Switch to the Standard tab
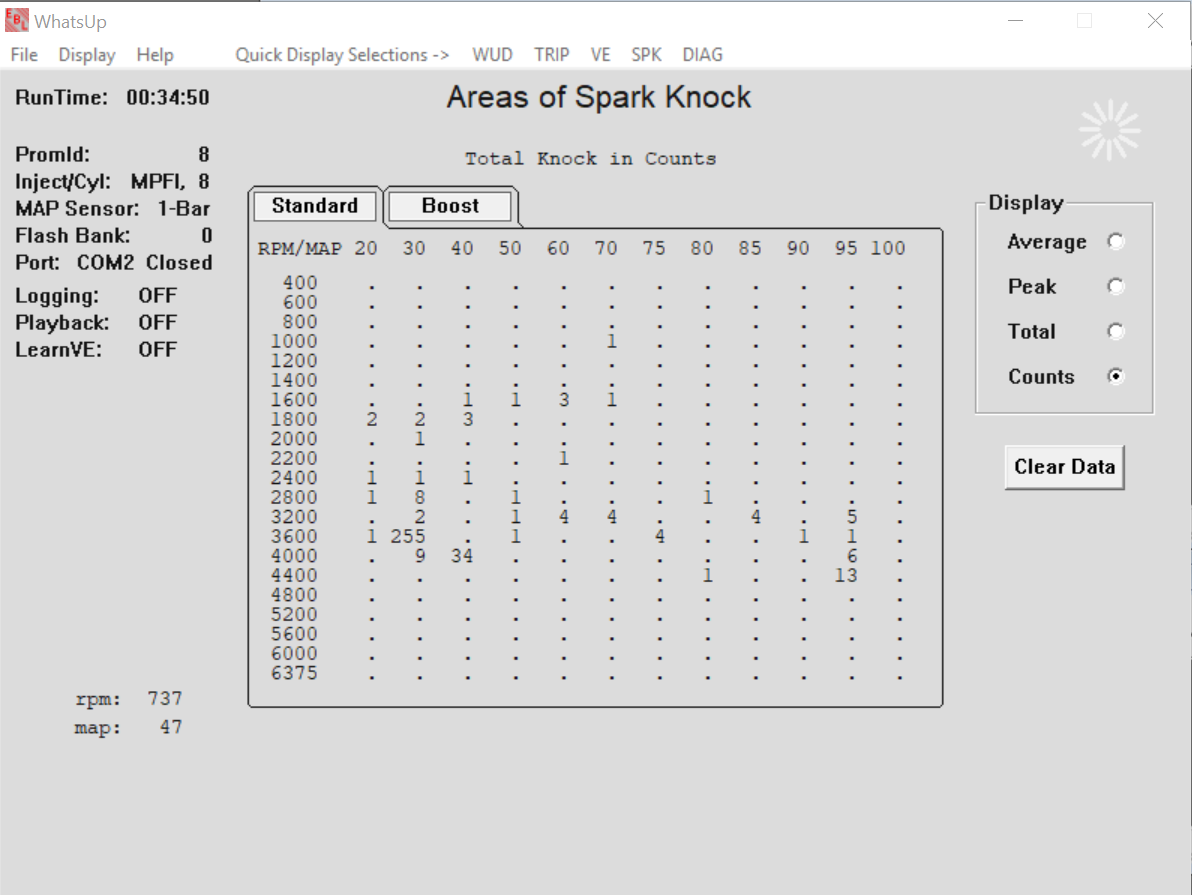Viewport: 1192px width, 895px height. [315, 206]
